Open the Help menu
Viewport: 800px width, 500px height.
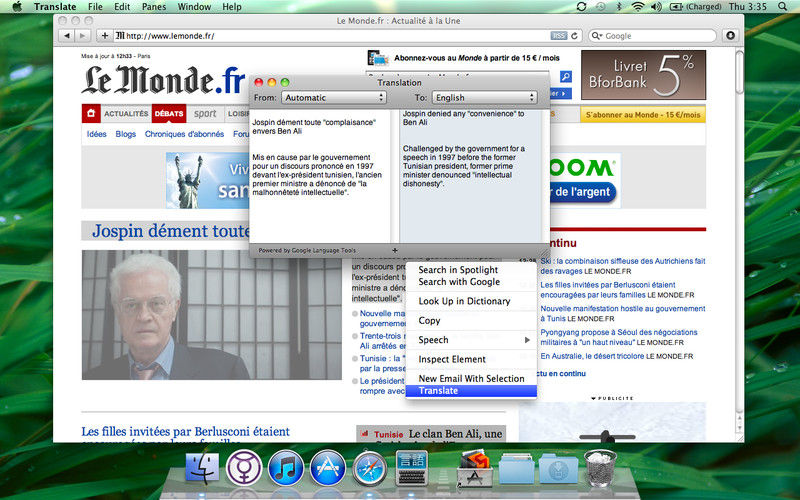[232, 7]
